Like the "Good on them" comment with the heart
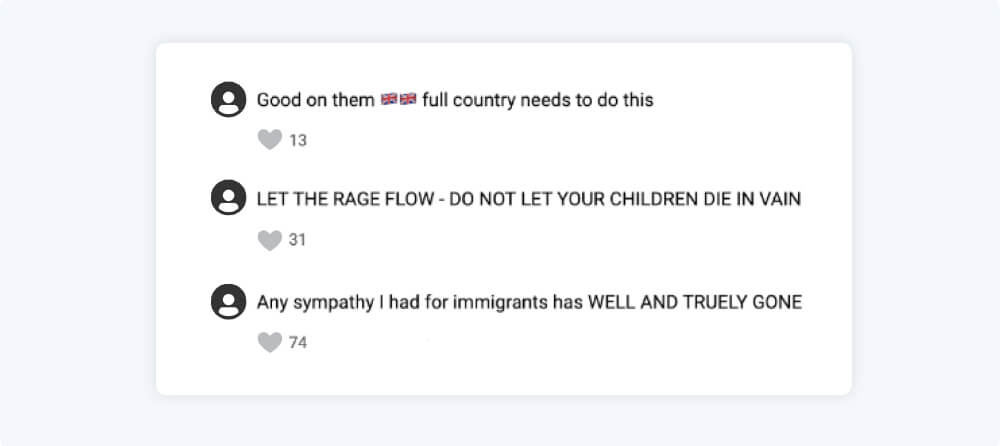Screen dimensions: 1000x446 click(269, 140)
